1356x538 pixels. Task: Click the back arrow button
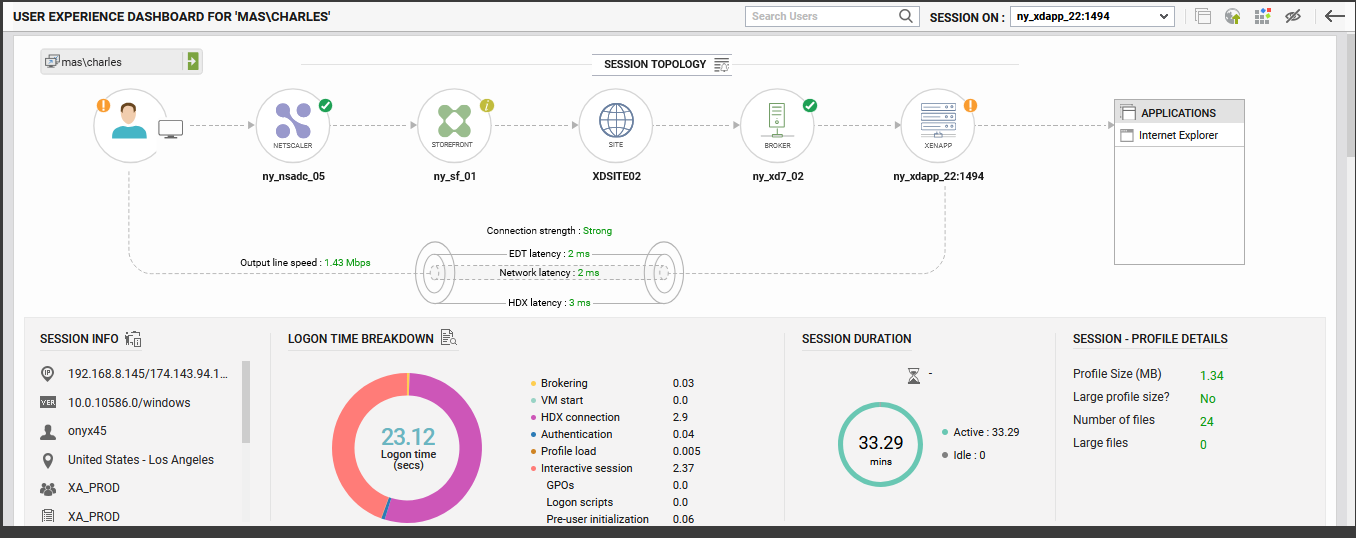coord(1334,16)
